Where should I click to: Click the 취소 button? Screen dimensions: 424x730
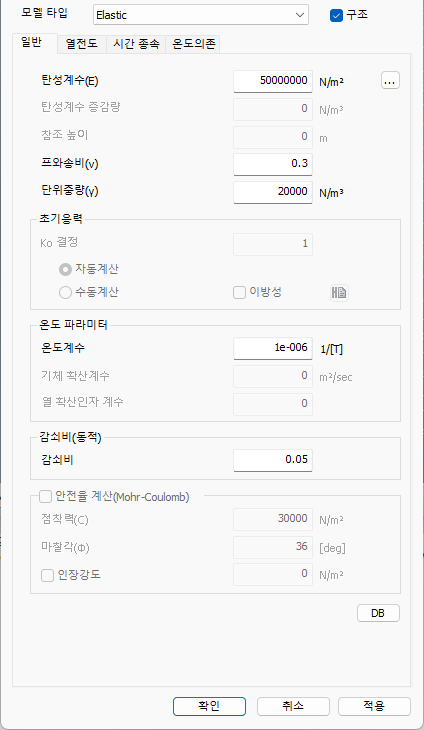(293, 706)
